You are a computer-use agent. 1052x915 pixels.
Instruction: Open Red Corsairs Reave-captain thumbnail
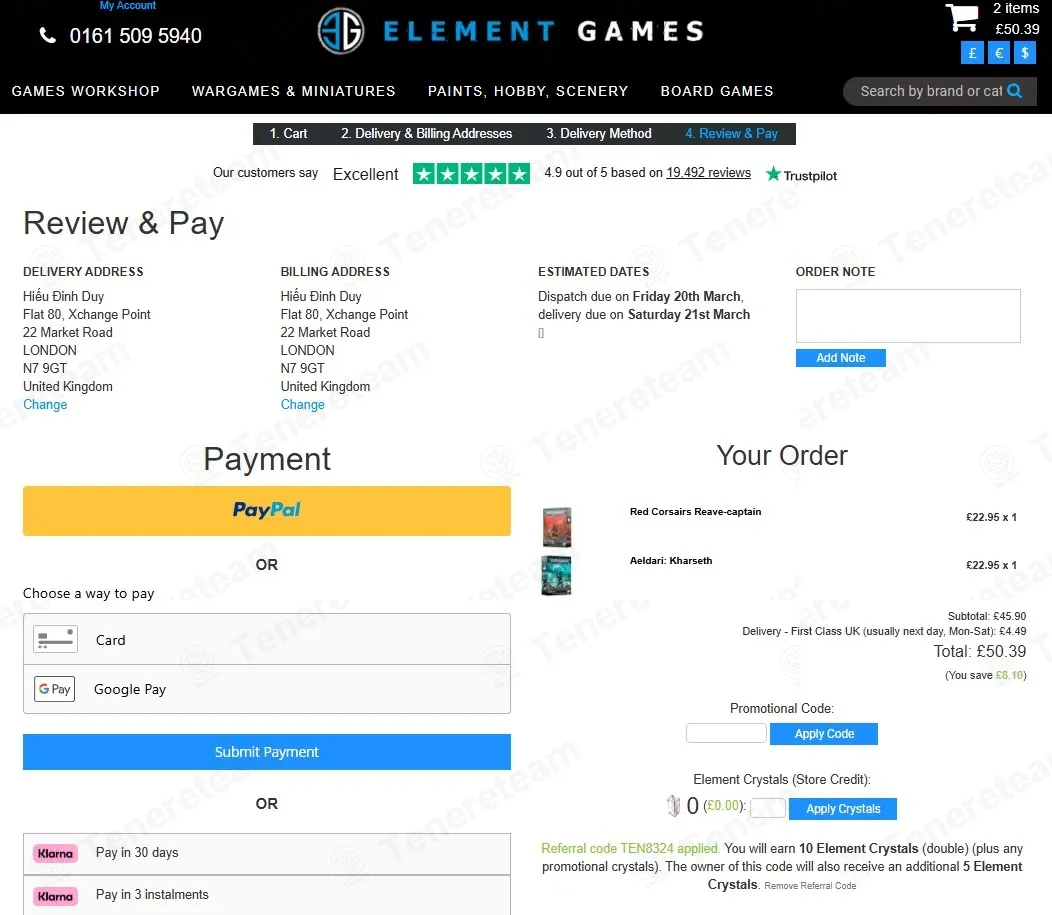coord(557,527)
